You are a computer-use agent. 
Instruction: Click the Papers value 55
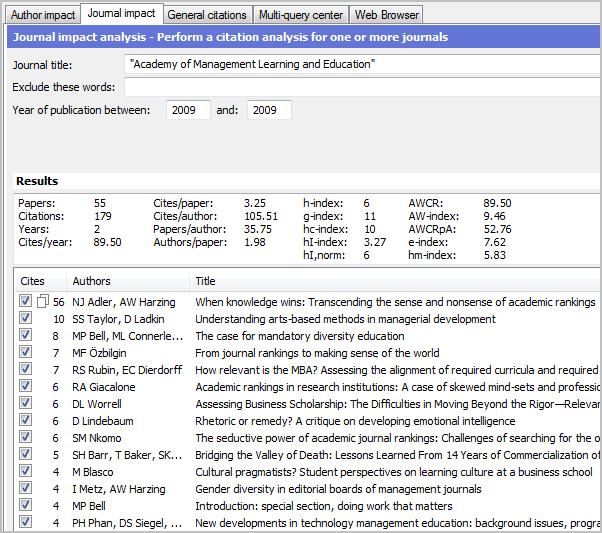tap(99, 203)
